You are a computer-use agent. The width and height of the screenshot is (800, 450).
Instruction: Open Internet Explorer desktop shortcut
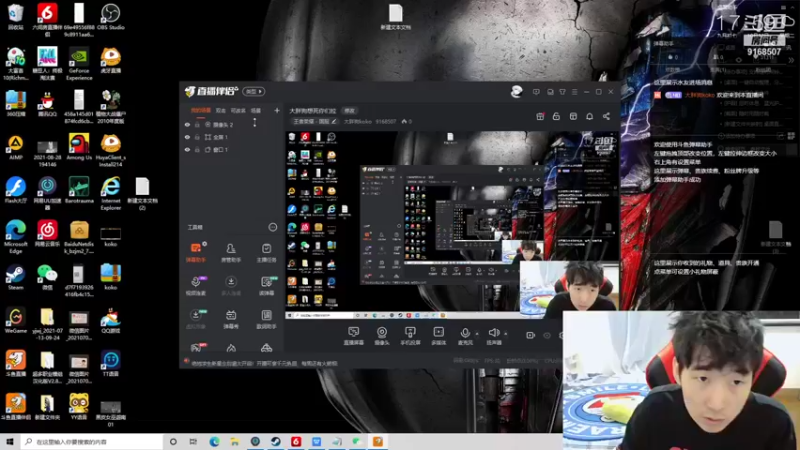click(110, 193)
